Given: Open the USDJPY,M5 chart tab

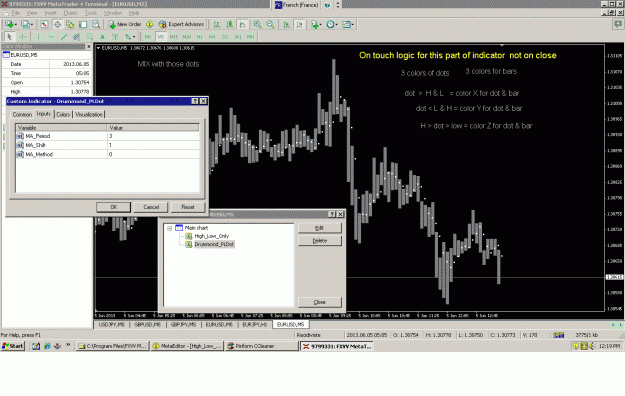Looking at the screenshot, I should 111,325.
